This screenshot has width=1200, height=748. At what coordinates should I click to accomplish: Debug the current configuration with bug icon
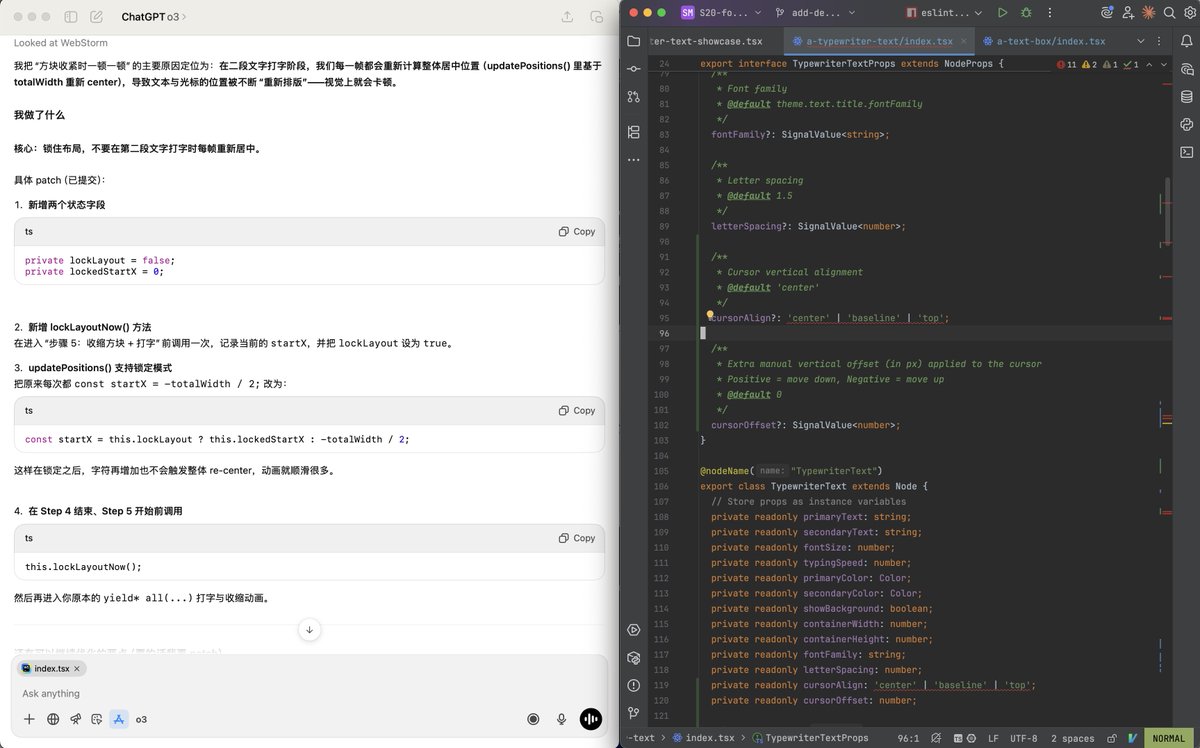[1026, 13]
